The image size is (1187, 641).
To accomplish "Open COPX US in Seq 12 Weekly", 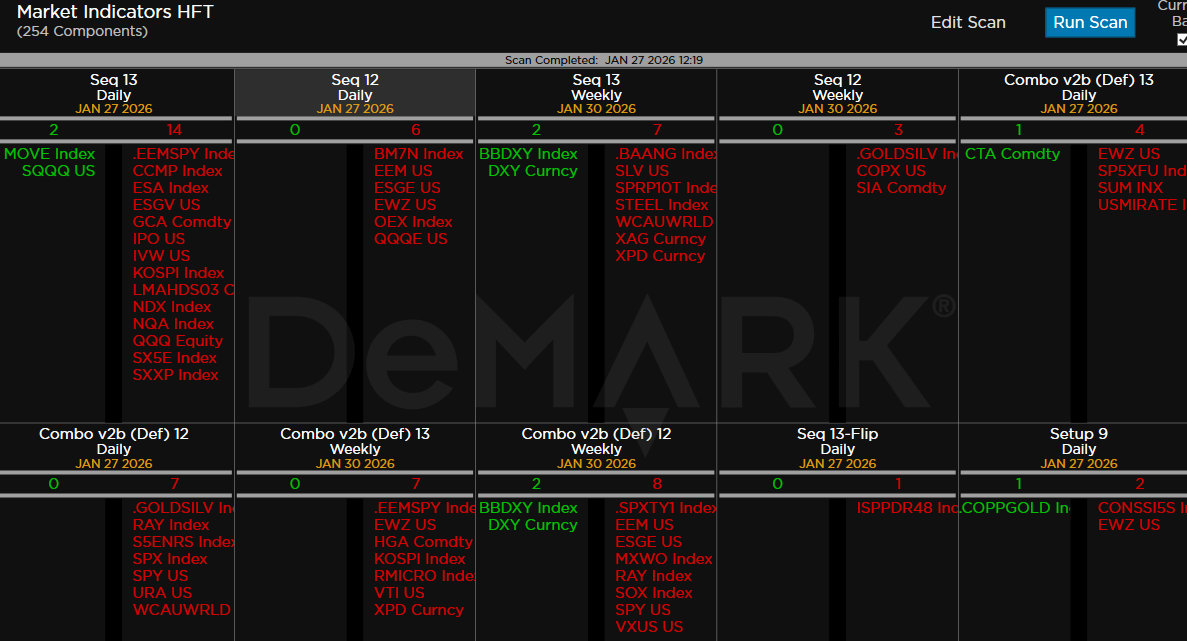I will [x=891, y=171].
